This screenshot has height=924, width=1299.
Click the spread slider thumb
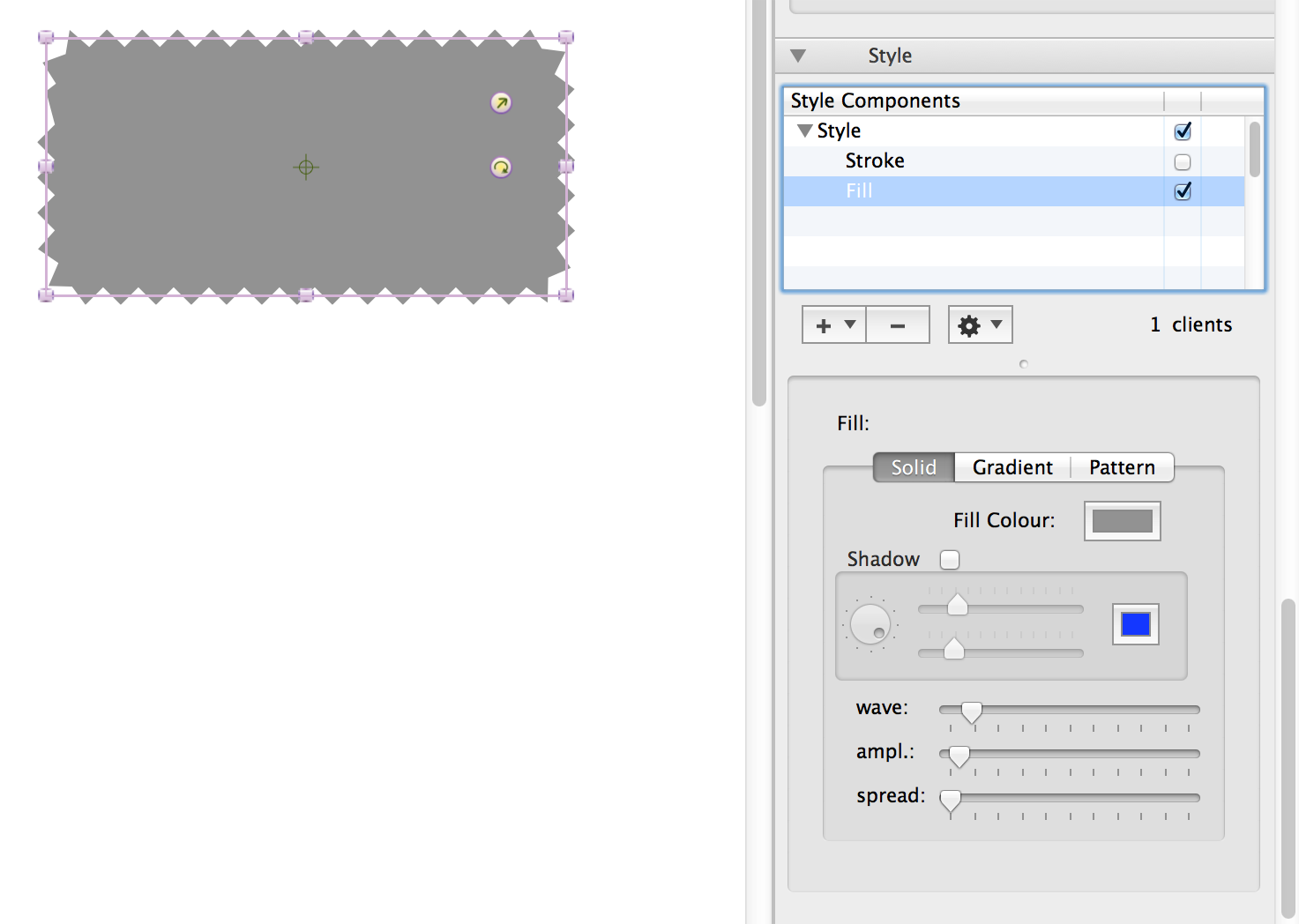[x=950, y=801]
